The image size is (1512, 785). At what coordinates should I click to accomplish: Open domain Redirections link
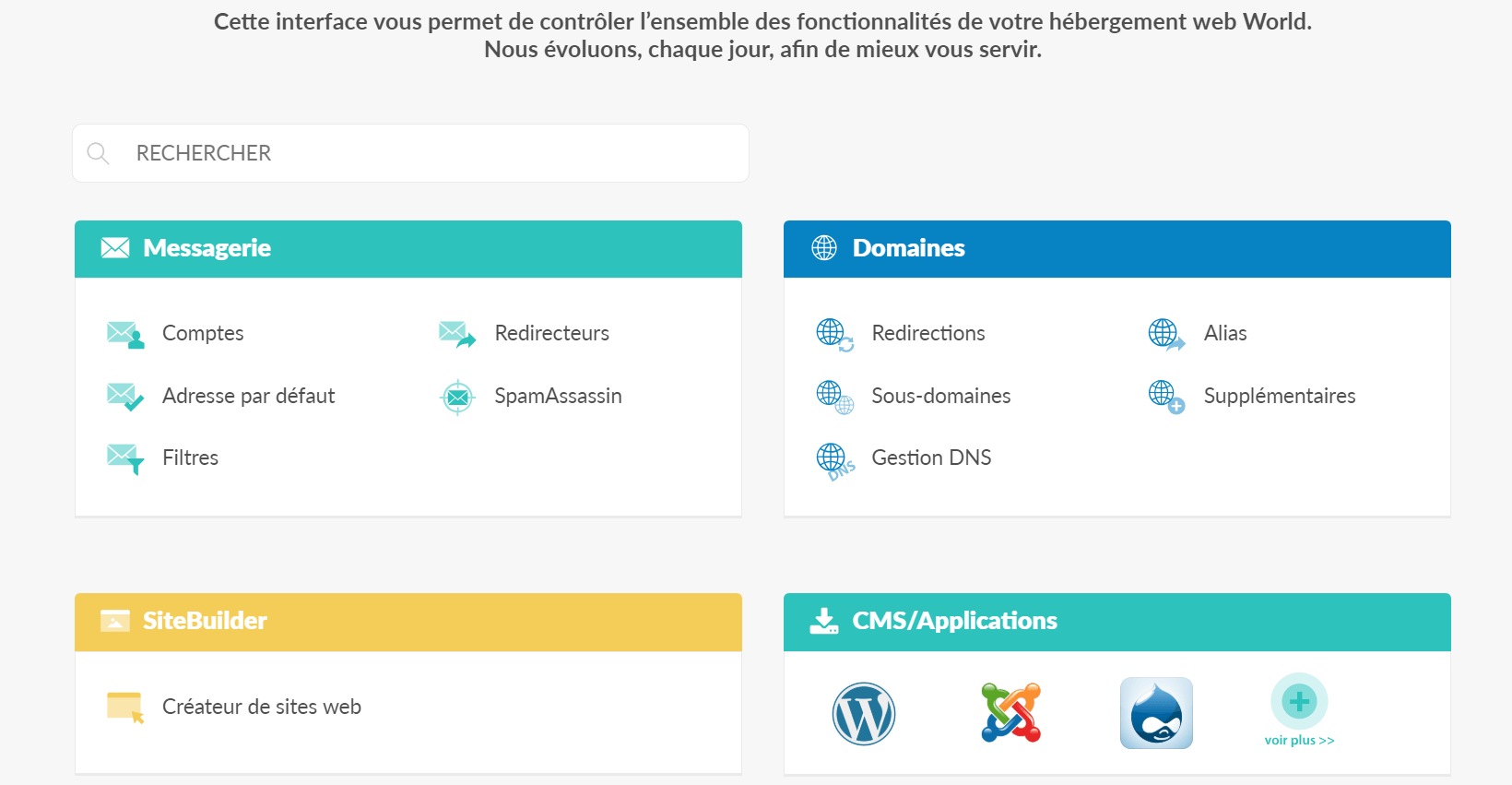pos(927,334)
